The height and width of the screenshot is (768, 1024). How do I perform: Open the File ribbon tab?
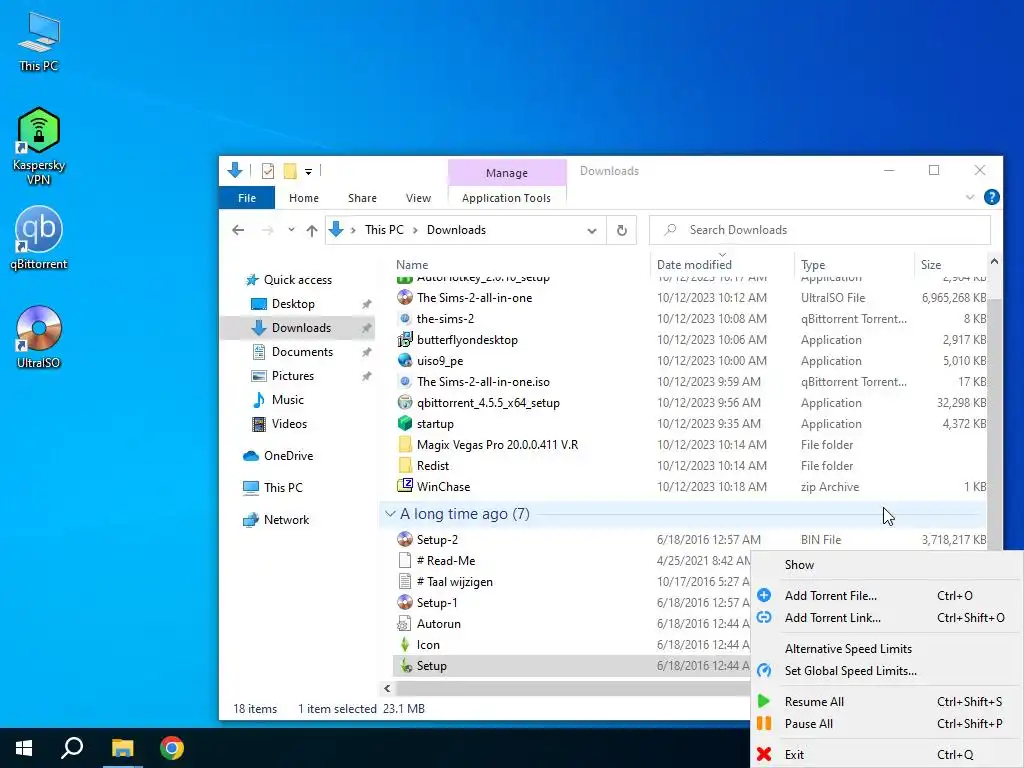pos(247,198)
